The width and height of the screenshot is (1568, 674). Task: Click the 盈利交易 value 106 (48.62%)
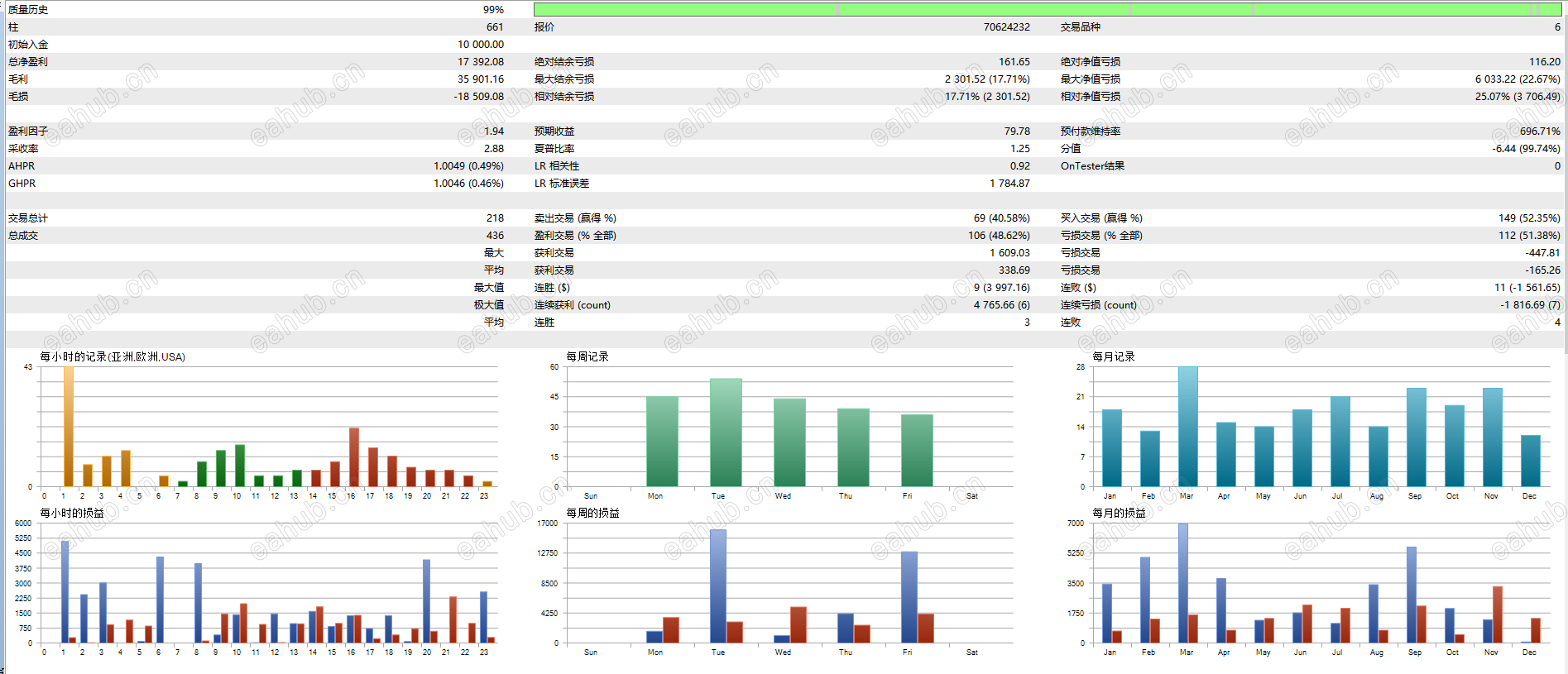click(999, 236)
